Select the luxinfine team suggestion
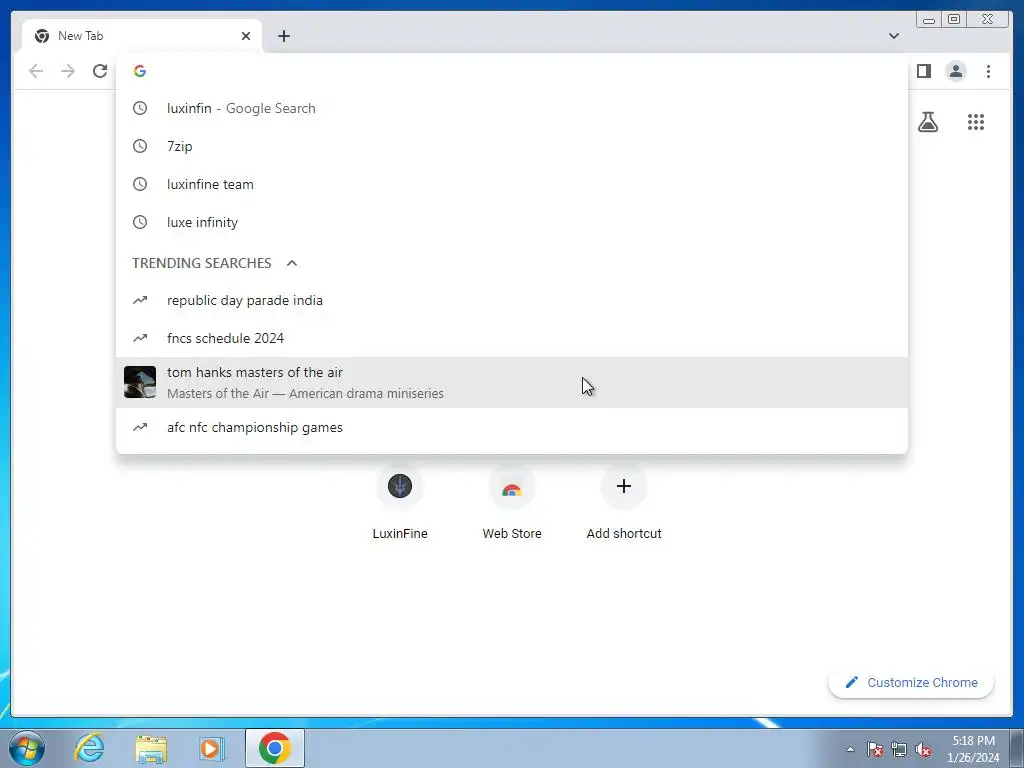 point(511,184)
